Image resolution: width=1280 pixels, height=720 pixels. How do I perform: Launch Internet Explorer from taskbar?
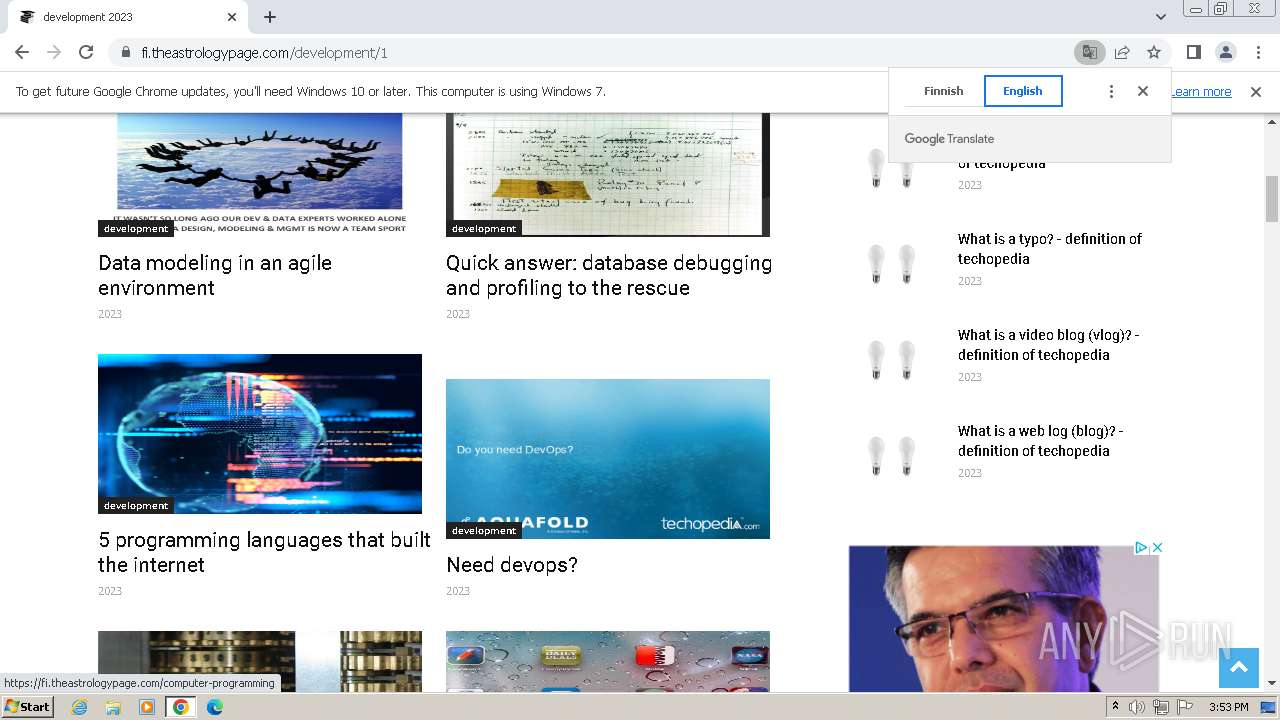point(80,707)
